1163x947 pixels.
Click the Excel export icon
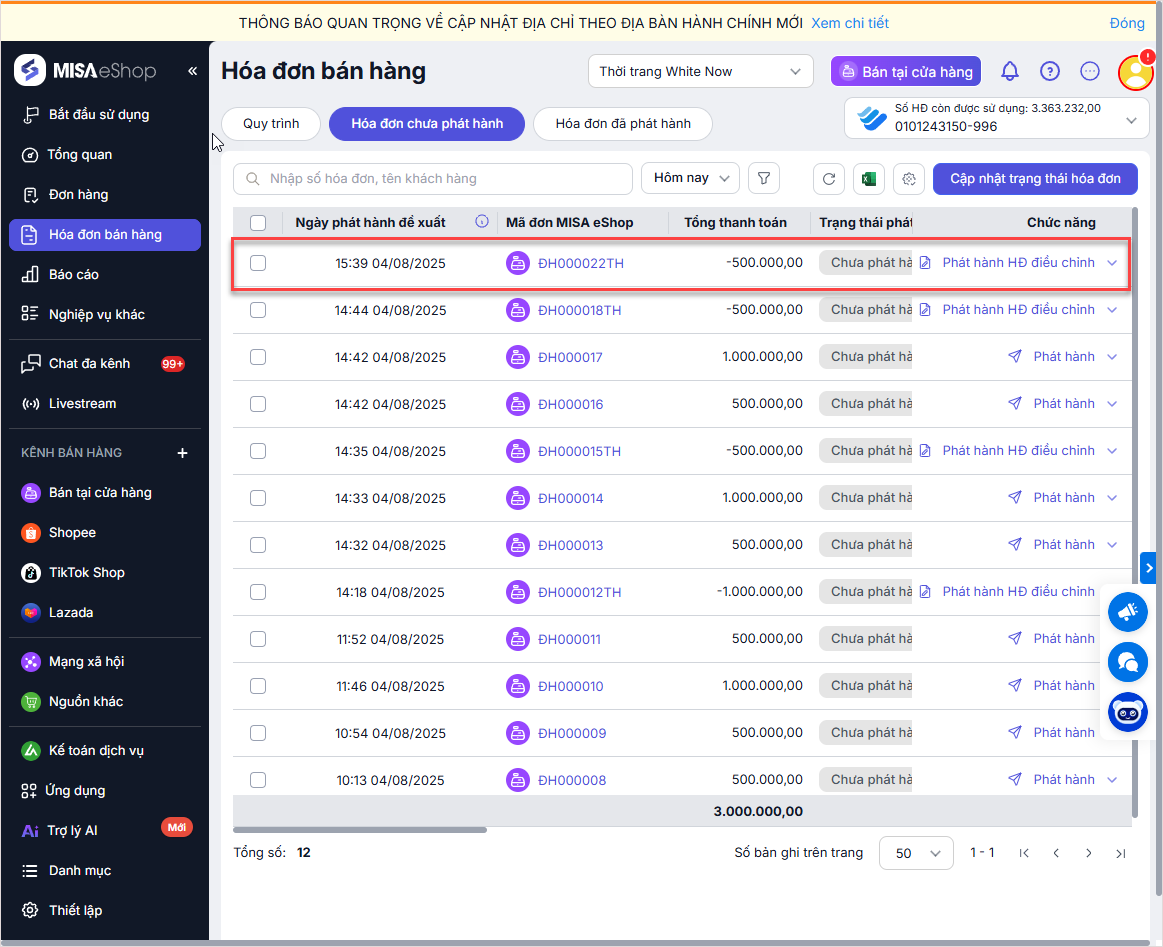click(868, 179)
